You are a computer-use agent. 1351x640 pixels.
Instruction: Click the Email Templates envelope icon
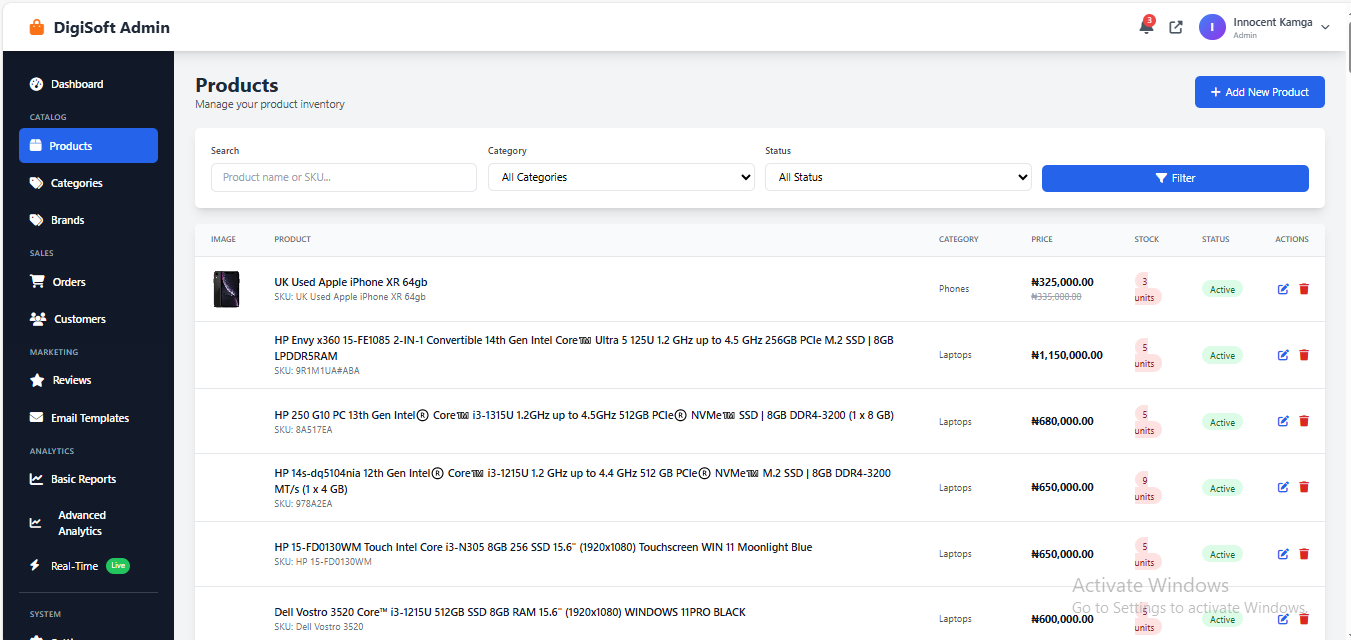click(x=37, y=418)
